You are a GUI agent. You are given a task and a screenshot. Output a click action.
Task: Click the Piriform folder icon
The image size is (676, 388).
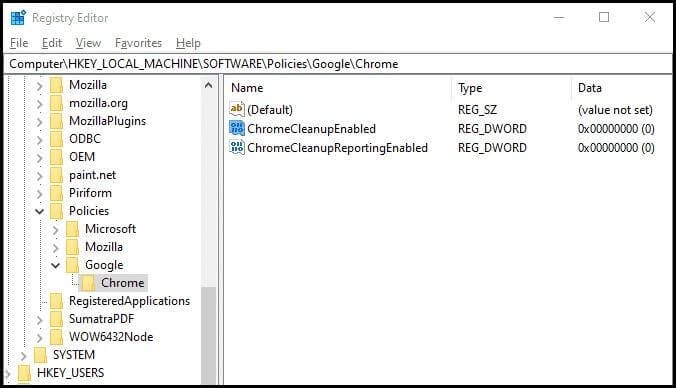(x=56, y=193)
